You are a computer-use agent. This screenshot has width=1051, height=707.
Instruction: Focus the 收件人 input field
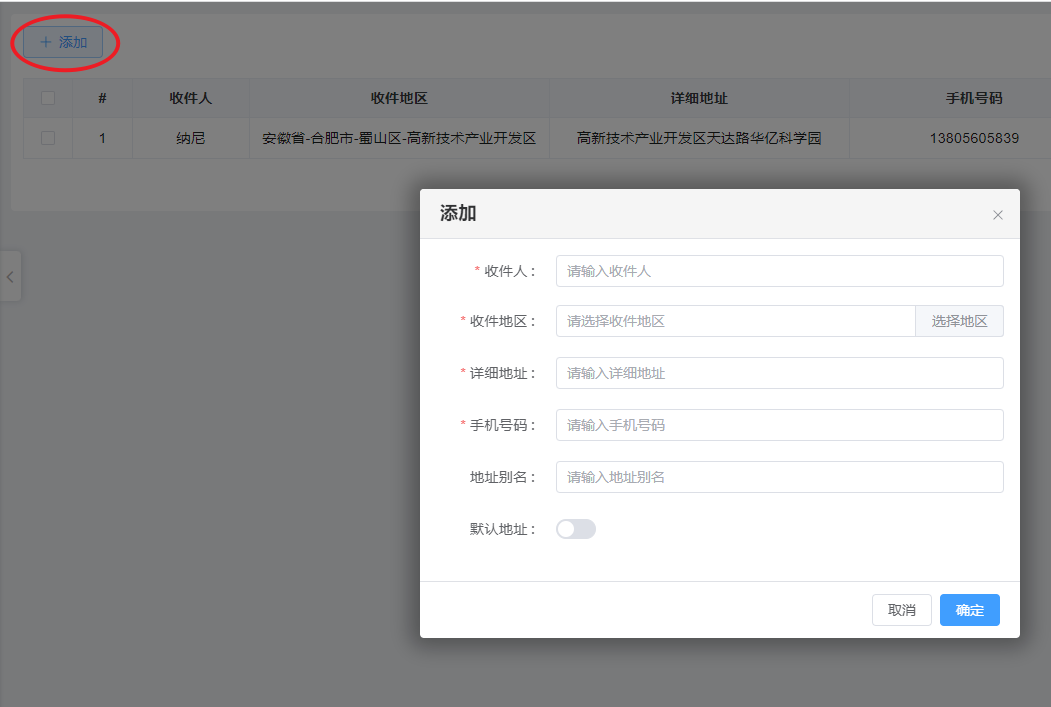(x=780, y=271)
